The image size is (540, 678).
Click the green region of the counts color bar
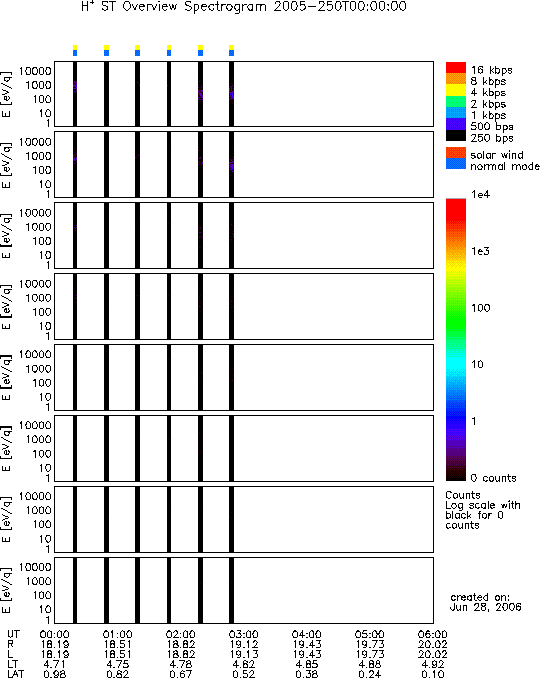point(456,320)
